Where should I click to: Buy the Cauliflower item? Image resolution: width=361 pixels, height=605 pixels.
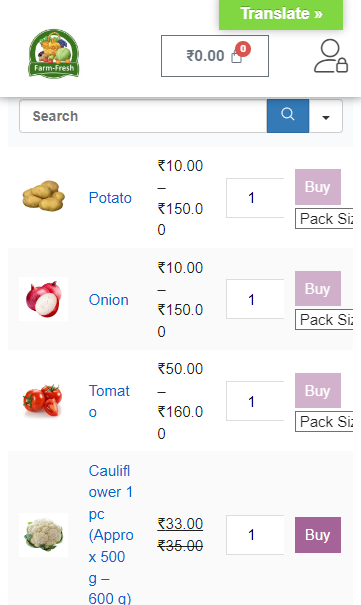click(x=318, y=535)
